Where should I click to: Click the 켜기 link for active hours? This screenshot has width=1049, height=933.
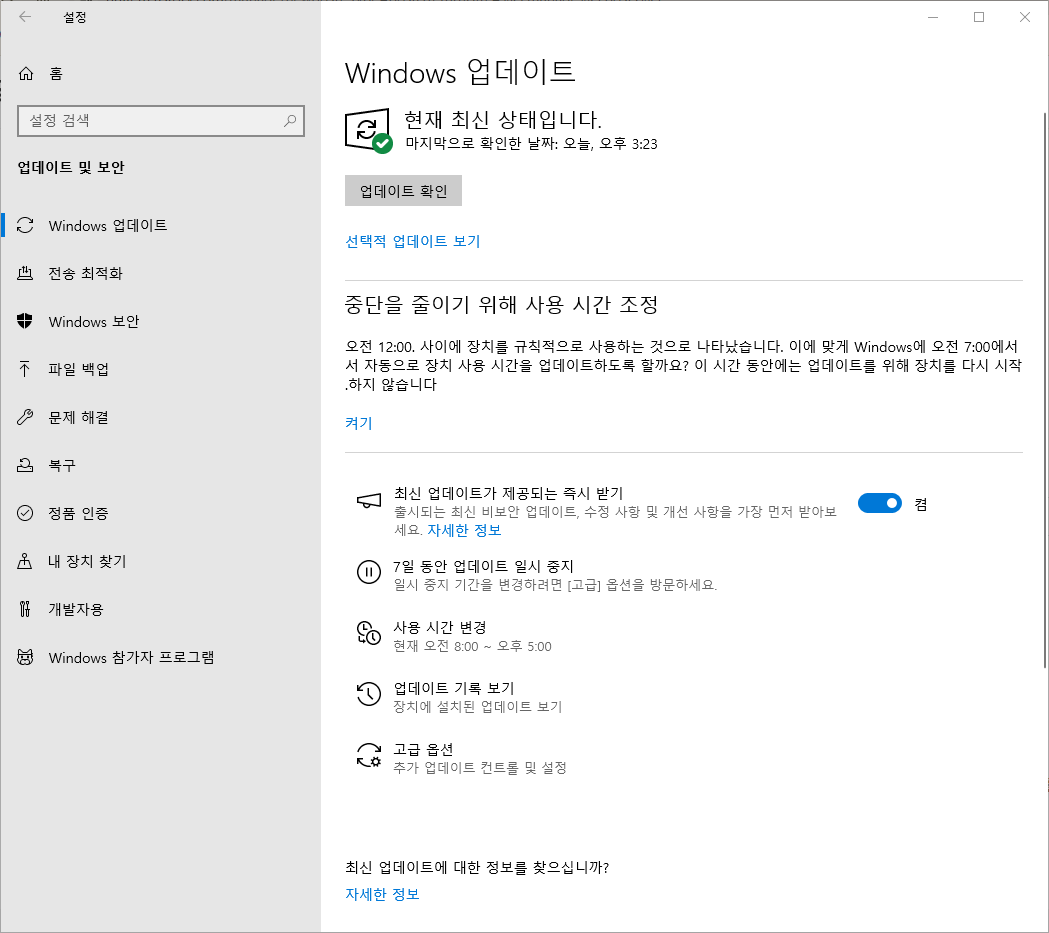(x=359, y=423)
